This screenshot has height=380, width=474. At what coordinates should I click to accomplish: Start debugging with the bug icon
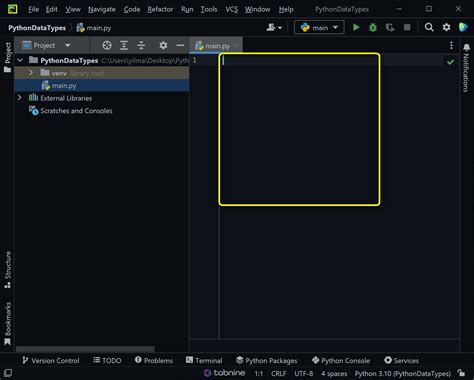[x=373, y=27]
